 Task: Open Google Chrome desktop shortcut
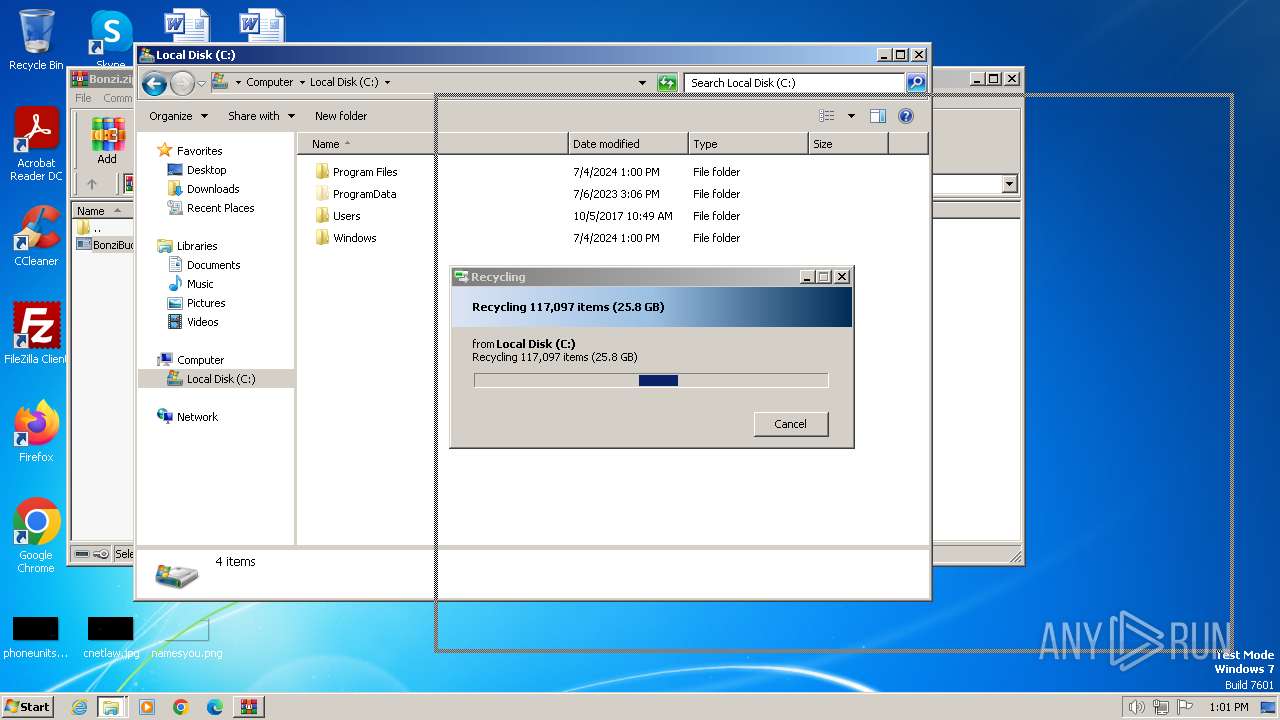36,535
